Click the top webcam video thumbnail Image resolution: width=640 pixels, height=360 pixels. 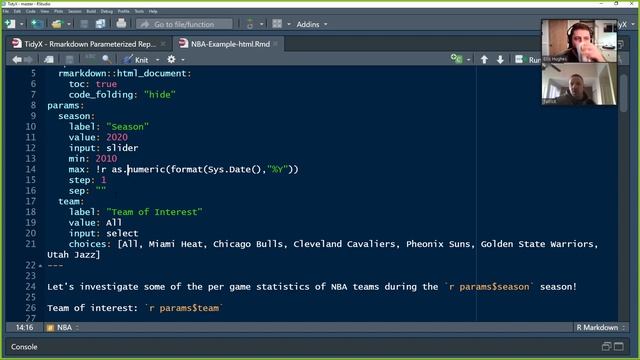579,41
